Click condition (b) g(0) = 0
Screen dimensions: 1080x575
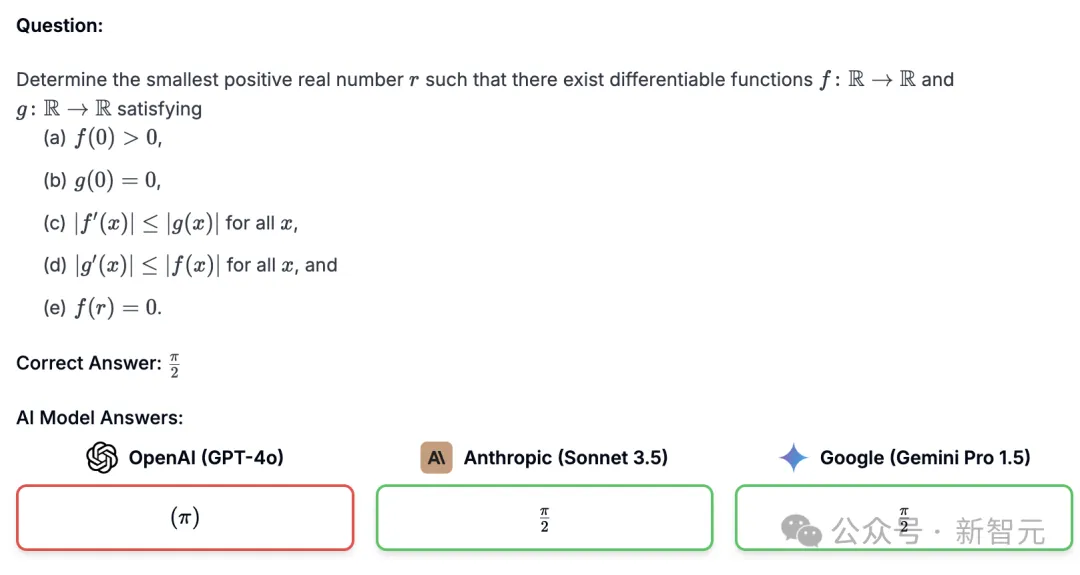pos(103,180)
